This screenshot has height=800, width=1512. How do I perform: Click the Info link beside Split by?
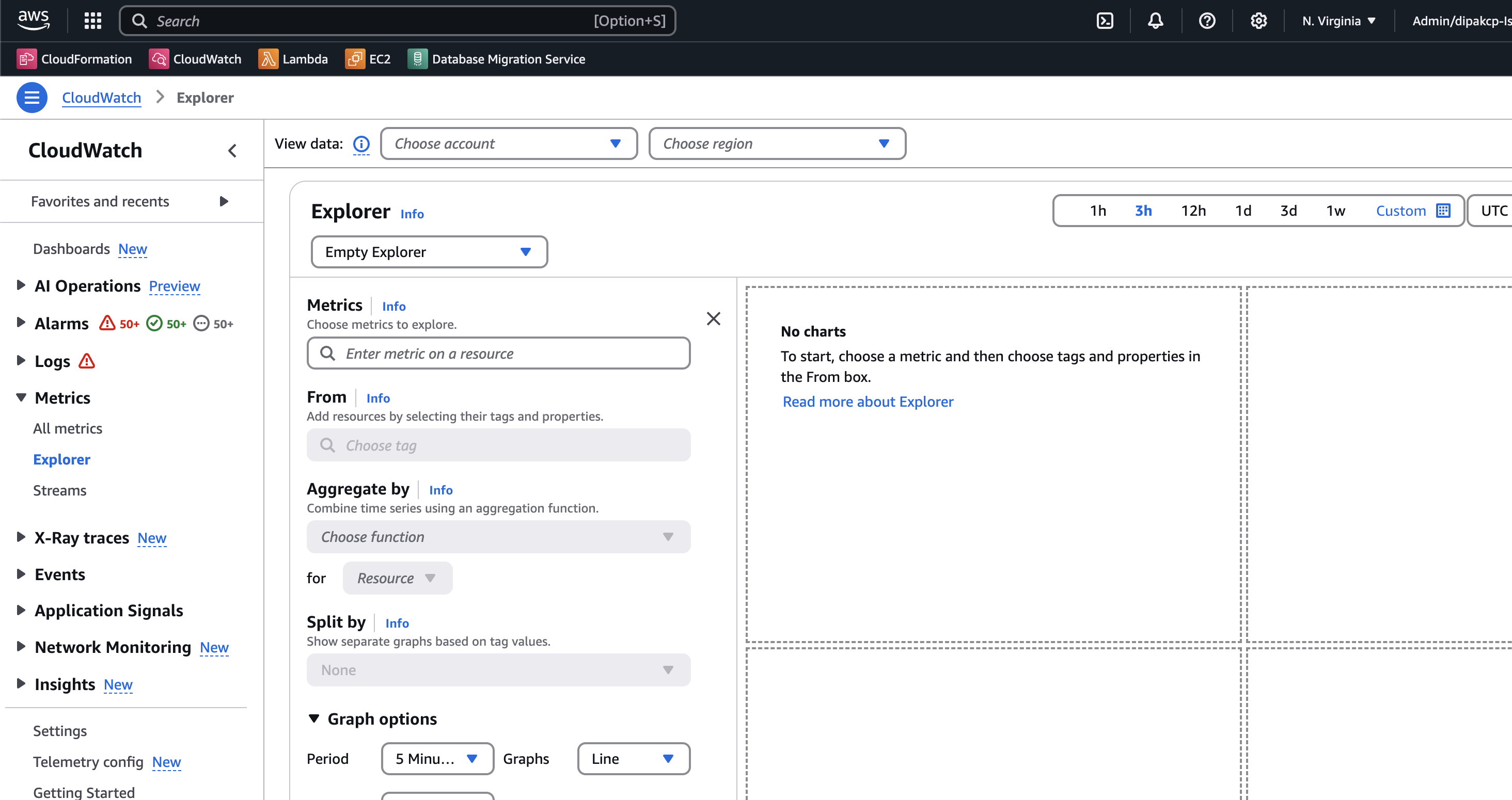[x=398, y=623]
